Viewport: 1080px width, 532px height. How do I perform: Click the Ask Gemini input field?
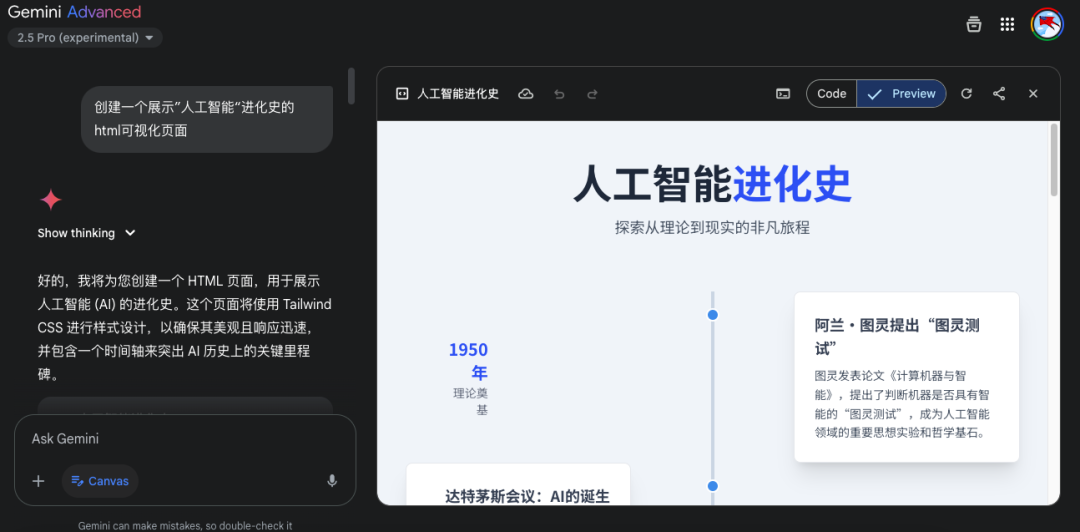[185, 438]
